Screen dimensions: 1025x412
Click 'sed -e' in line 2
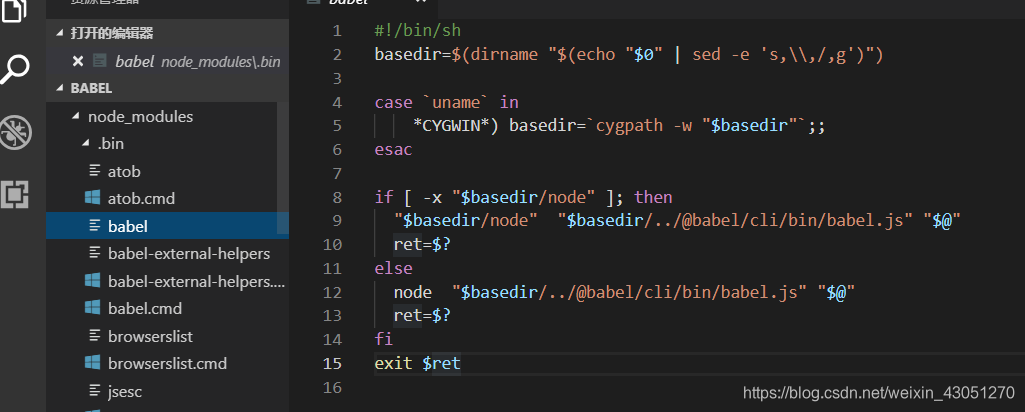[721, 54]
